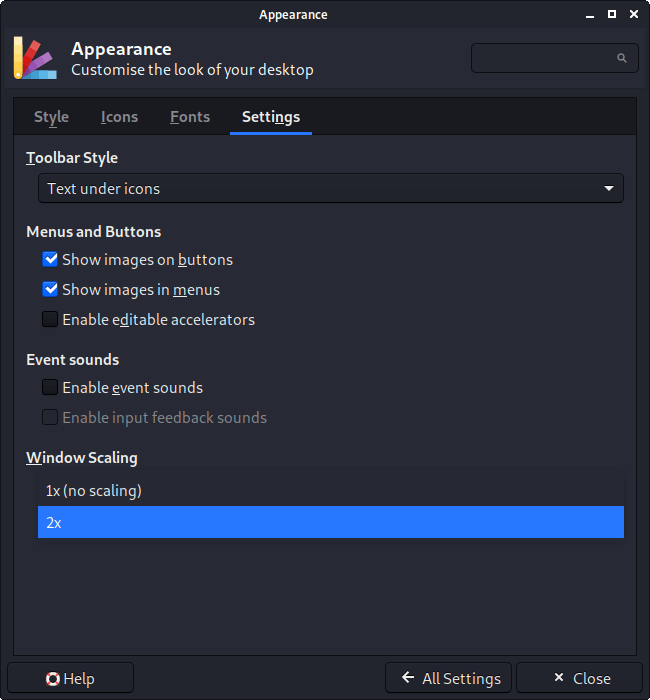Enable editable accelerators checkbox
650x700 pixels.
(51, 320)
